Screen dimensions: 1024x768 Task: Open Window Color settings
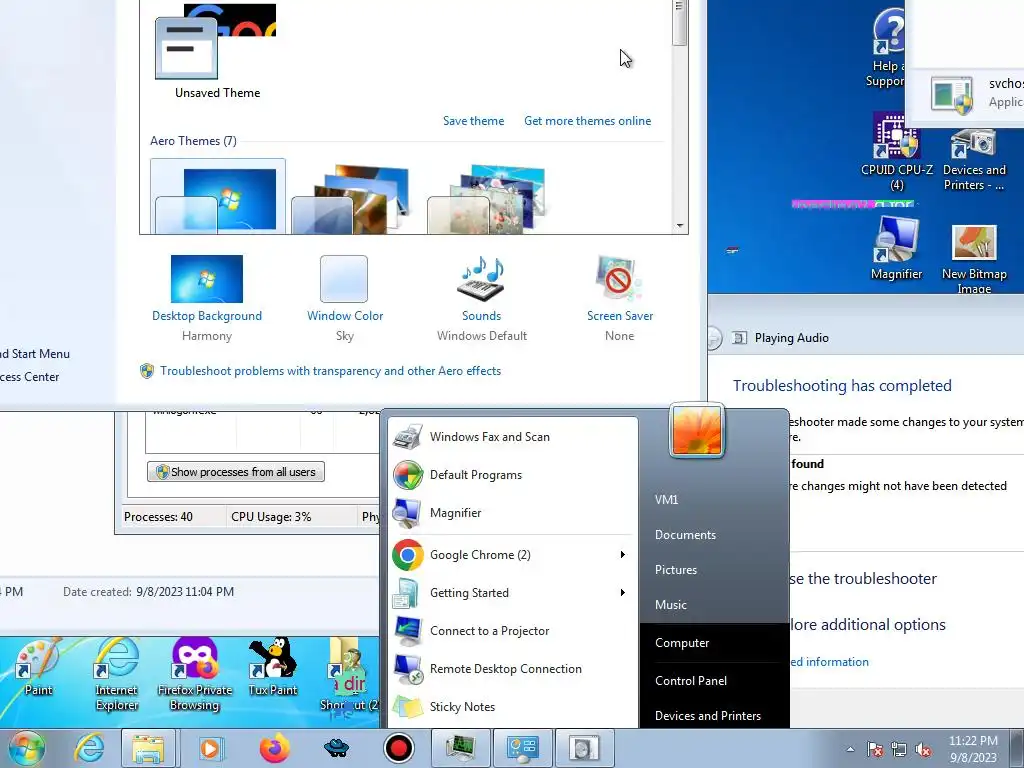pyautogui.click(x=345, y=298)
